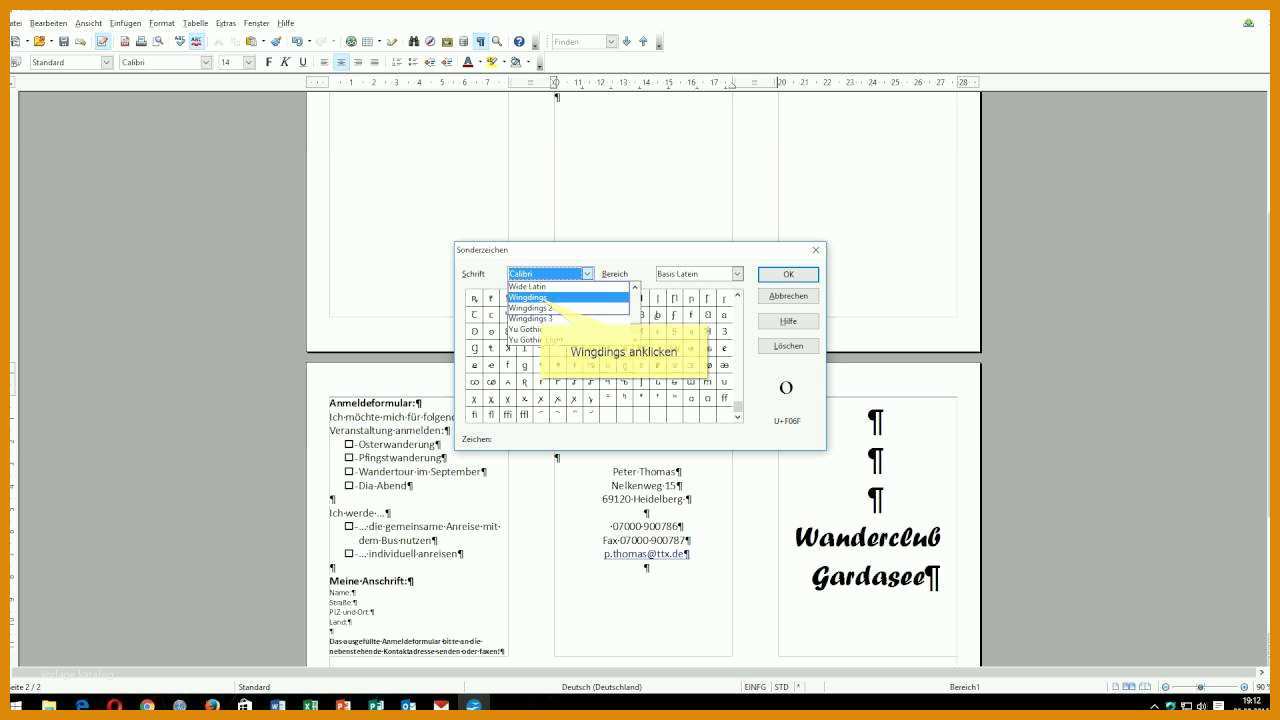Click the Spellcheck ABC icon
The width and height of the screenshot is (1280, 720).
[x=180, y=41]
